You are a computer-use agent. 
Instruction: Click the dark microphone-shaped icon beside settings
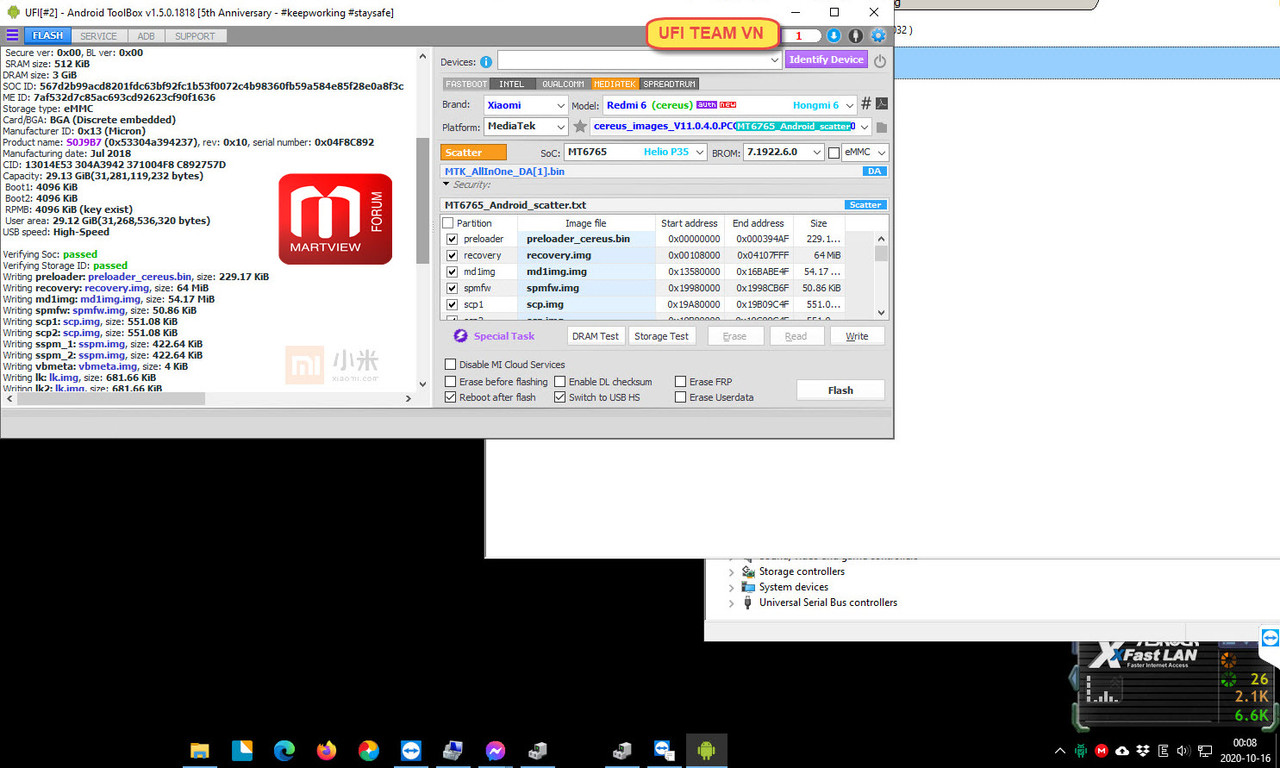click(856, 36)
